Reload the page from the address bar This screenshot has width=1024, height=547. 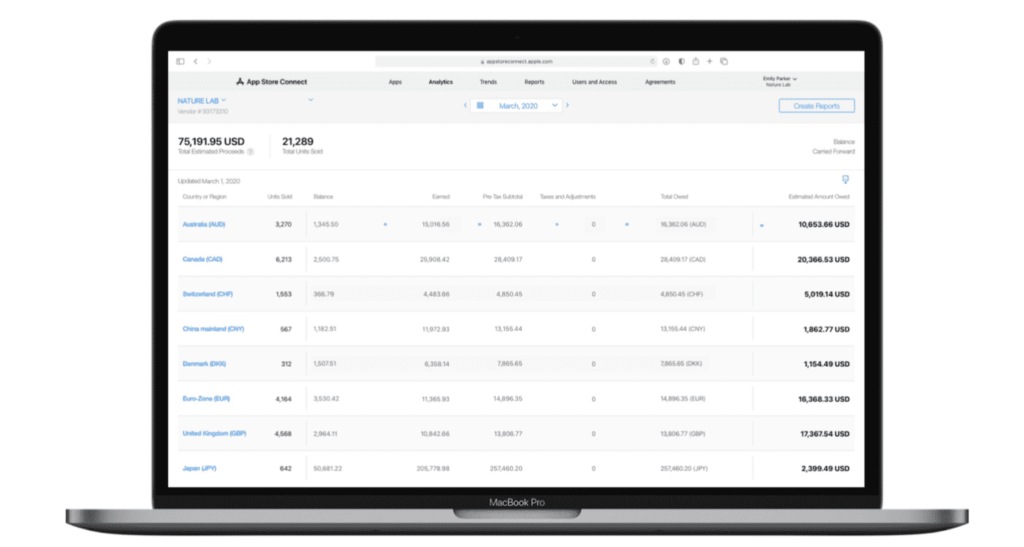pyautogui.click(x=652, y=61)
